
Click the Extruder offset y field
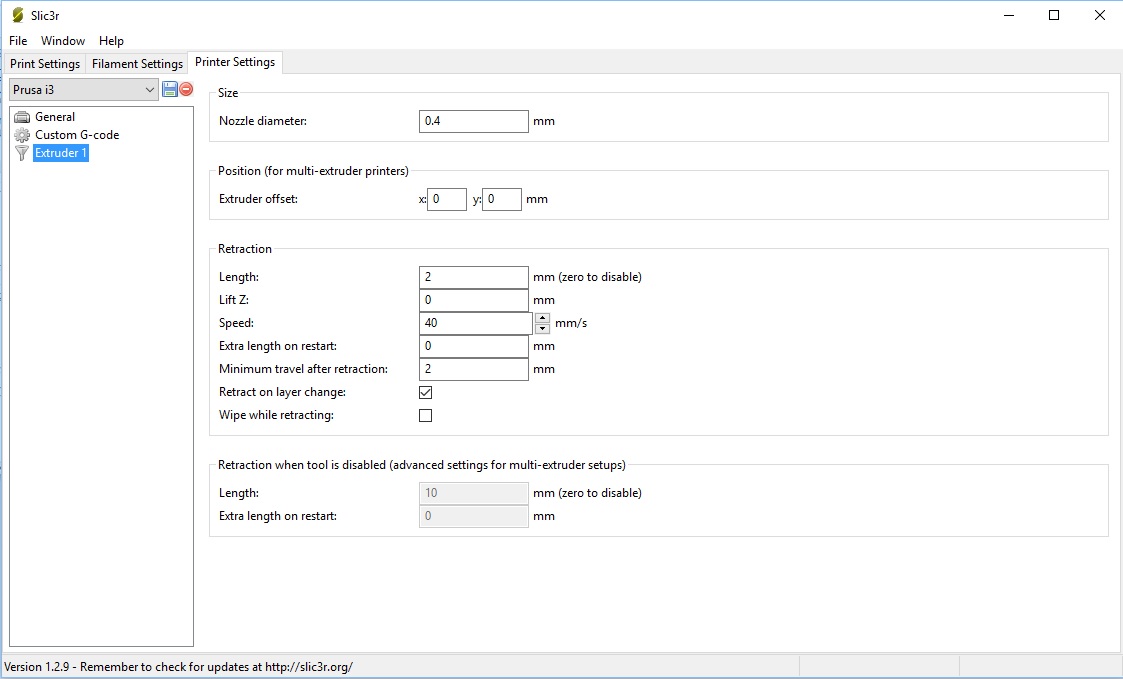(502, 199)
